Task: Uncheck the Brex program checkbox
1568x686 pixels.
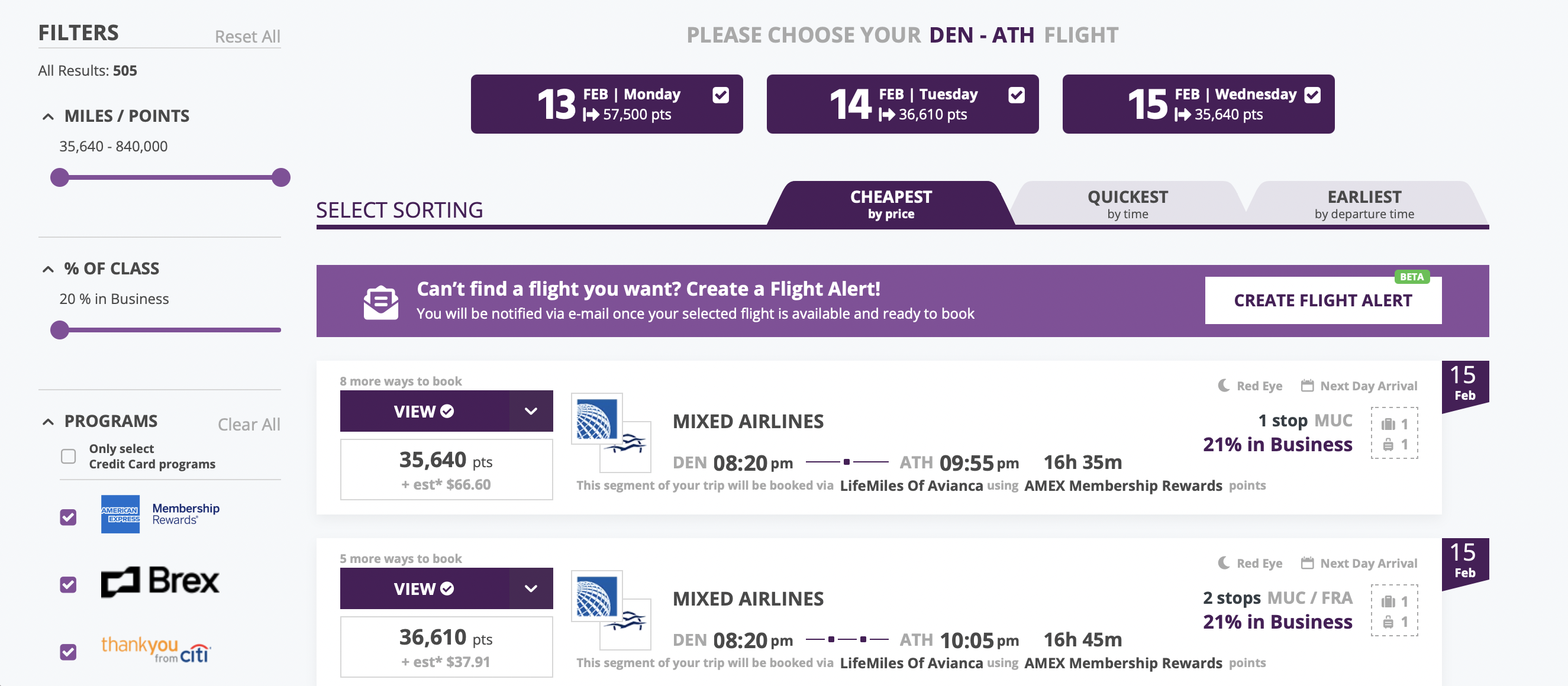Action: [x=68, y=584]
